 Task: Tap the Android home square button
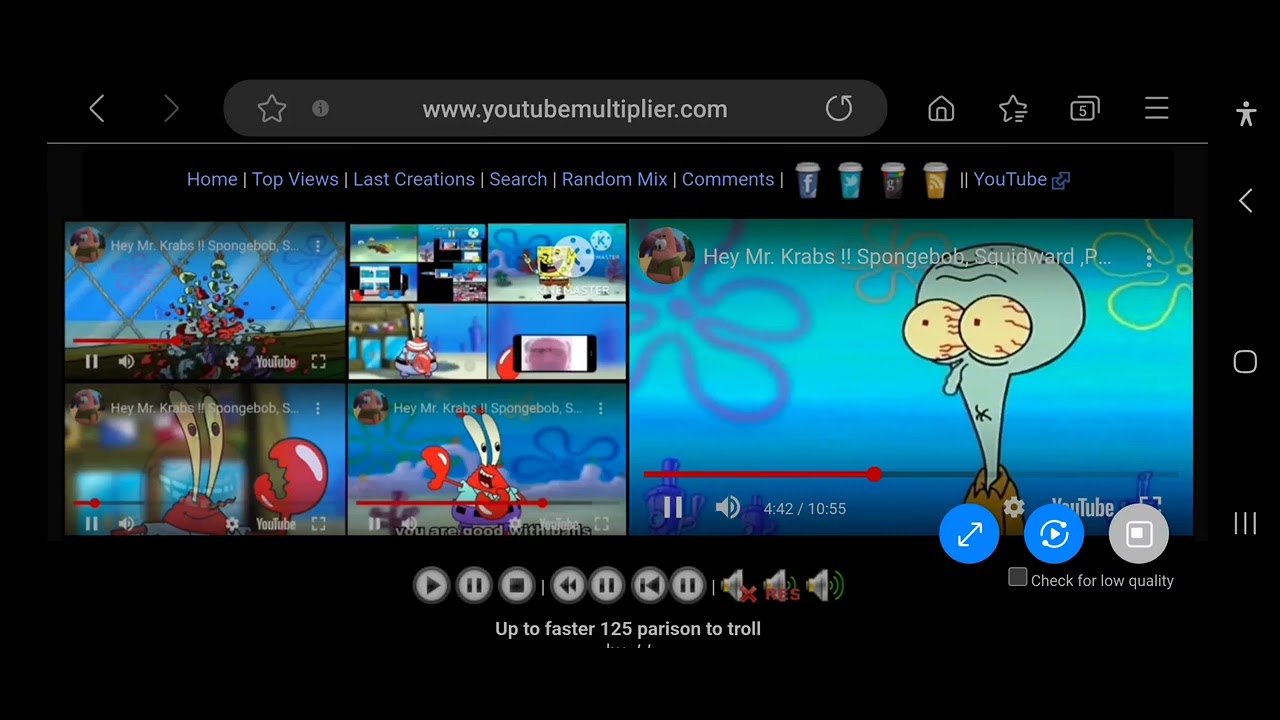pos(1245,361)
